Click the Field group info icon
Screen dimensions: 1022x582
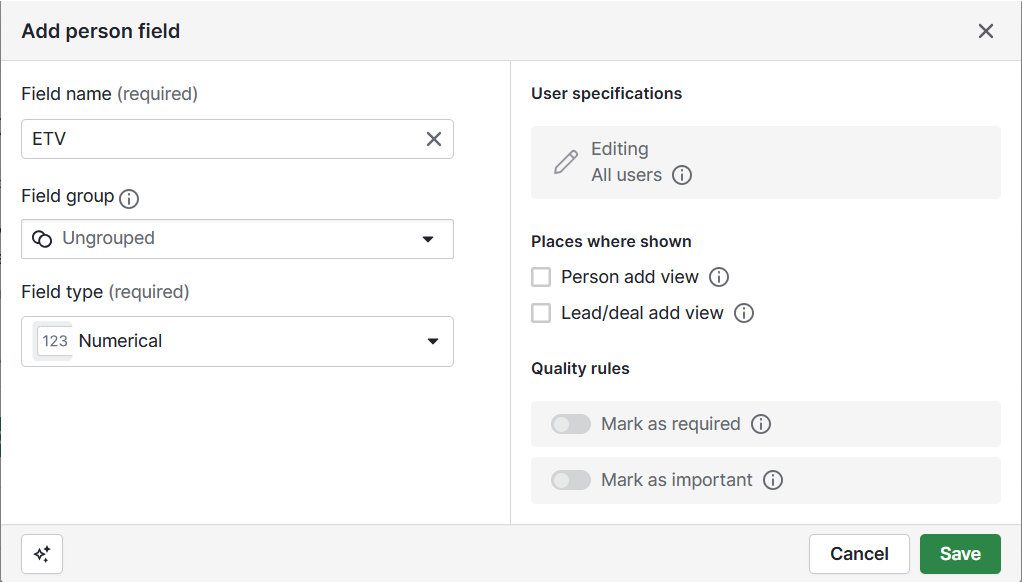[x=129, y=198]
